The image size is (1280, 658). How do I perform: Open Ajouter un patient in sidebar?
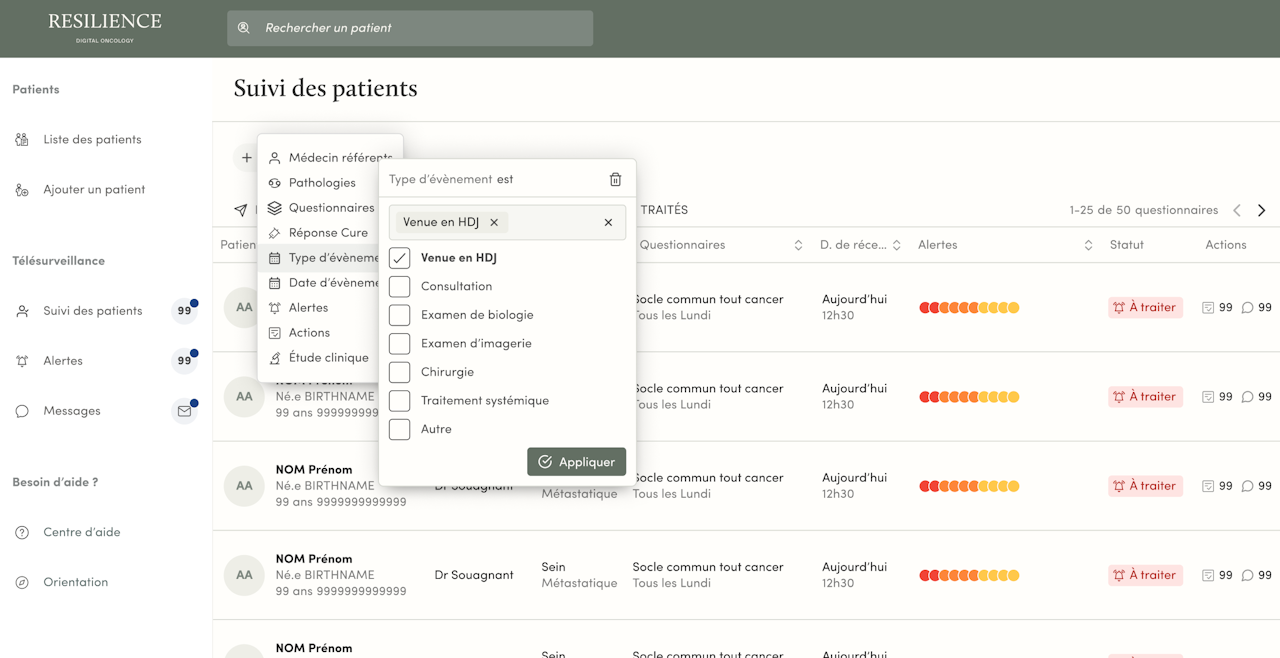click(x=94, y=189)
